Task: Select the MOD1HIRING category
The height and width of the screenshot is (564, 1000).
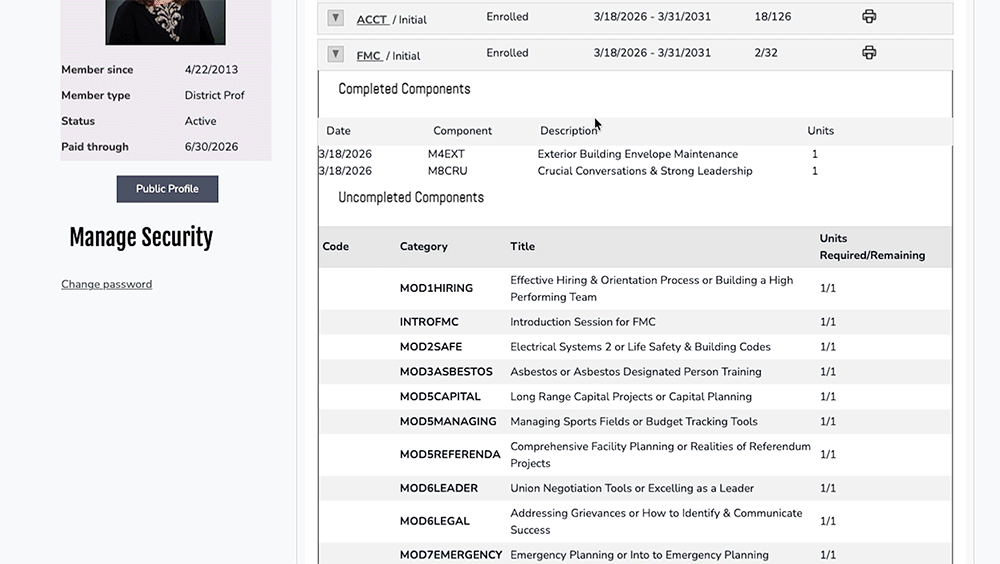Action: [436, 288]
